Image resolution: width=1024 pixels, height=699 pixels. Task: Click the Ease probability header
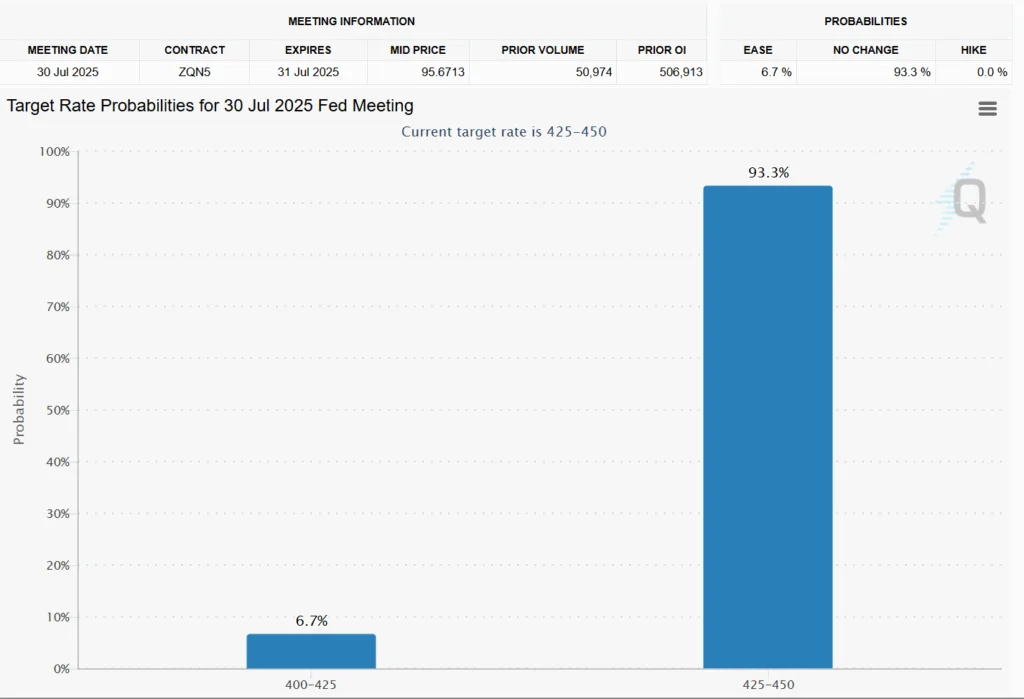pyautogui.click(x=758, y=50)
